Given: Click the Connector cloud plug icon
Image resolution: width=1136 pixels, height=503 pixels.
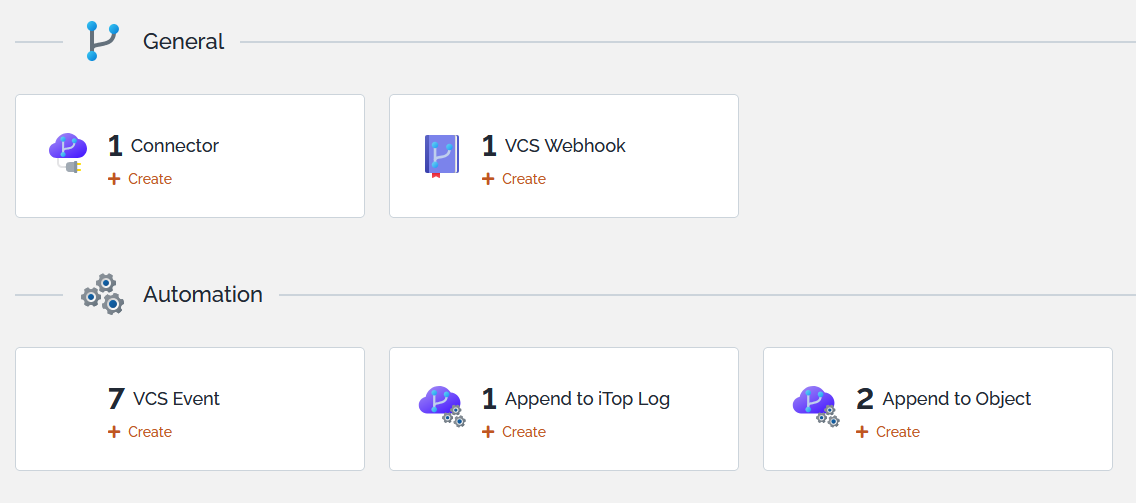Looking at the screenshot, I should point(68,154).
